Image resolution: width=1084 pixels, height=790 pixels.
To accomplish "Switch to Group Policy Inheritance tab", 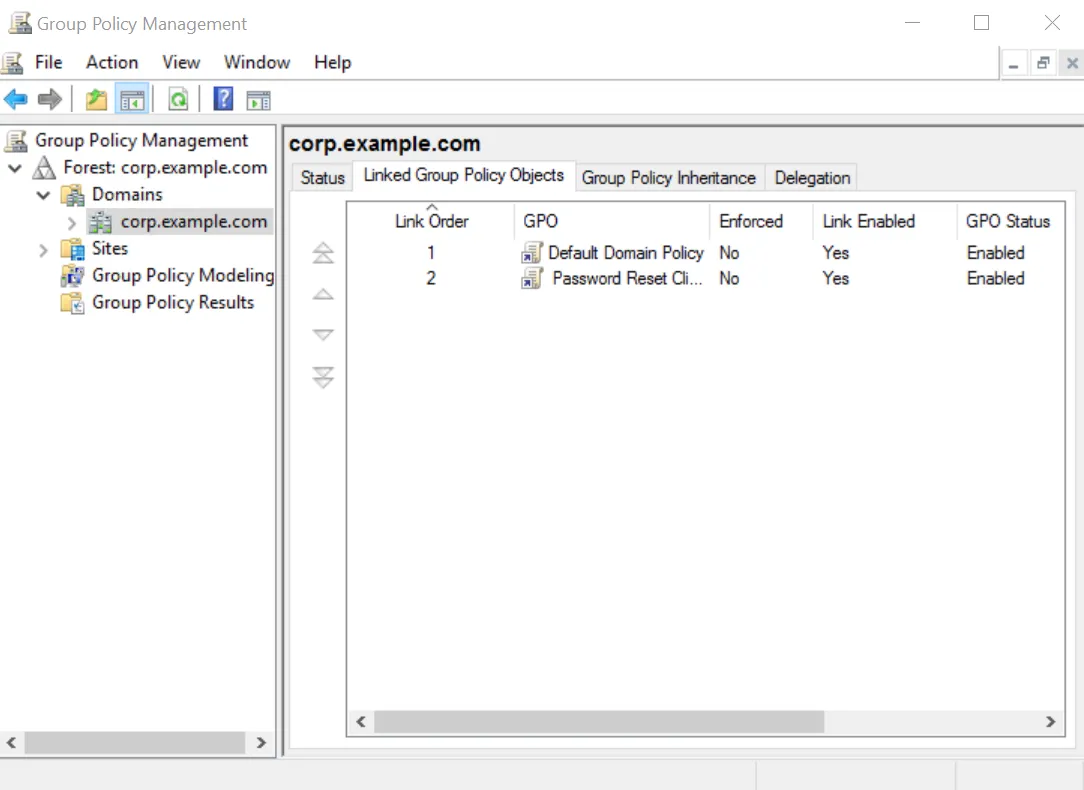I will tap(669, 178).
